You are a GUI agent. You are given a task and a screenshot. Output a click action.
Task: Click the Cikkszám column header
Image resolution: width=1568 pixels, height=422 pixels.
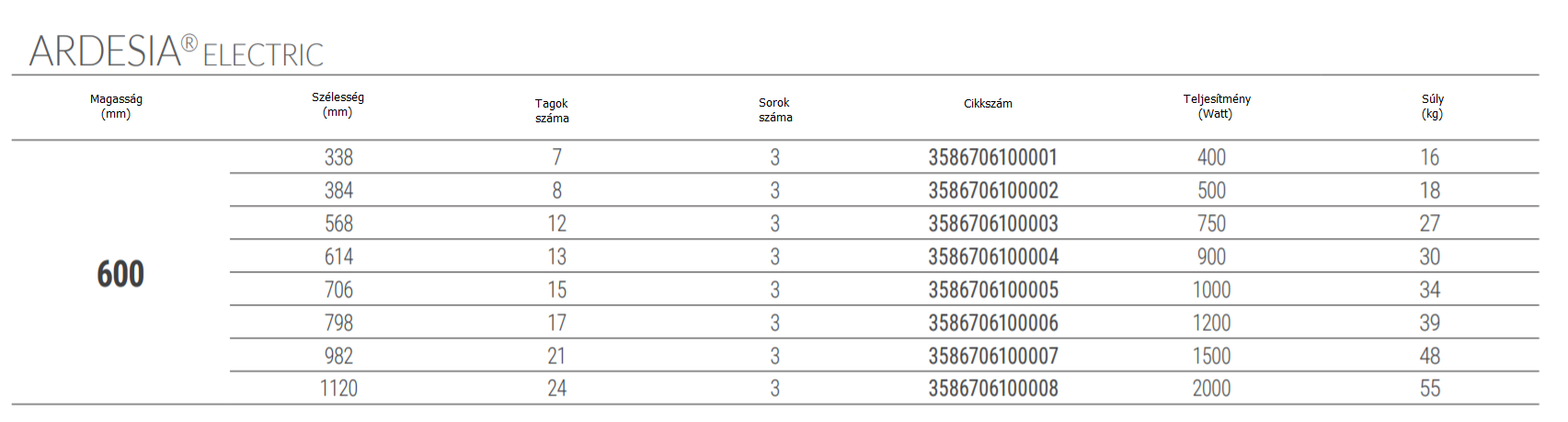988,104
